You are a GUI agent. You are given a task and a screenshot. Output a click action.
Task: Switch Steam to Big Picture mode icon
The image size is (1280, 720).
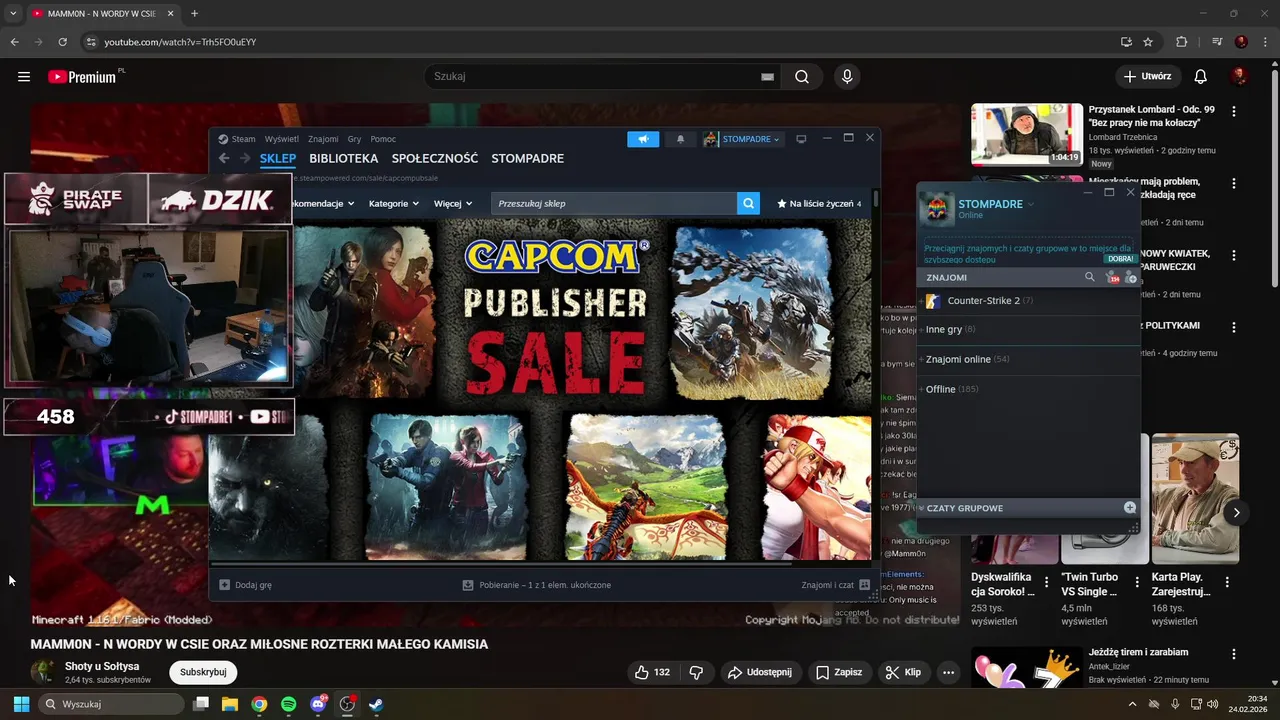tap(801, 139)
